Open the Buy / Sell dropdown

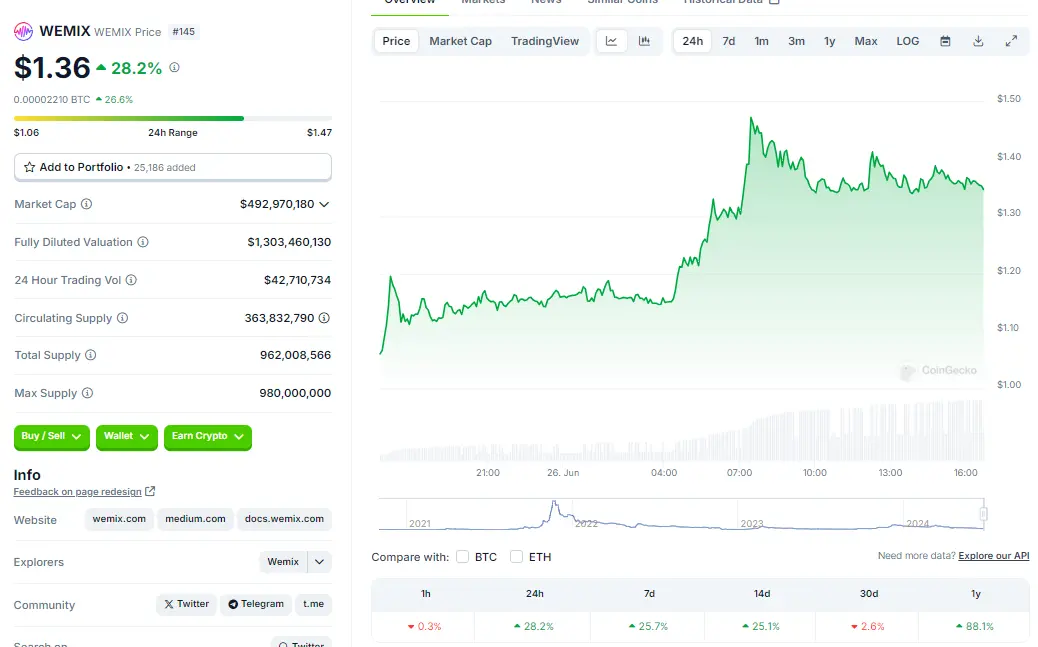(52, 437)
